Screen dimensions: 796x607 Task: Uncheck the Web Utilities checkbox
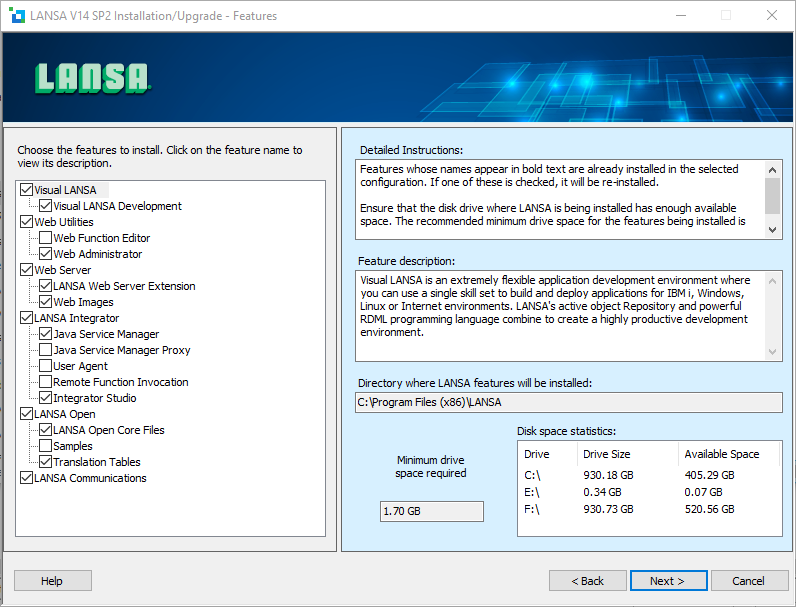26,222
